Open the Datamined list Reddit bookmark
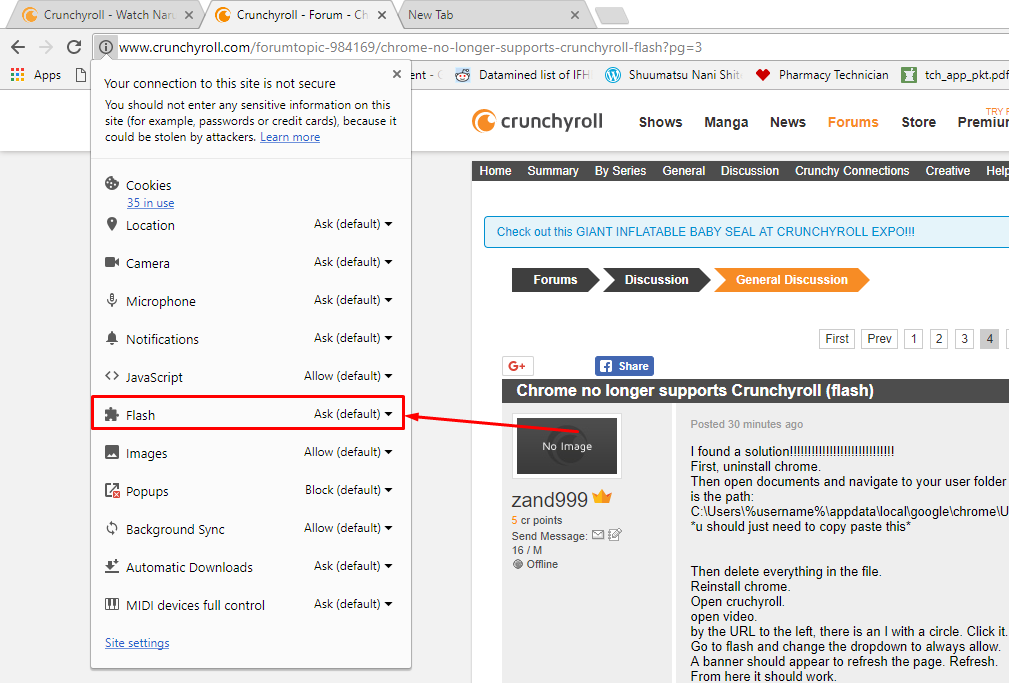1009x683 pixels. coord(523,75)
